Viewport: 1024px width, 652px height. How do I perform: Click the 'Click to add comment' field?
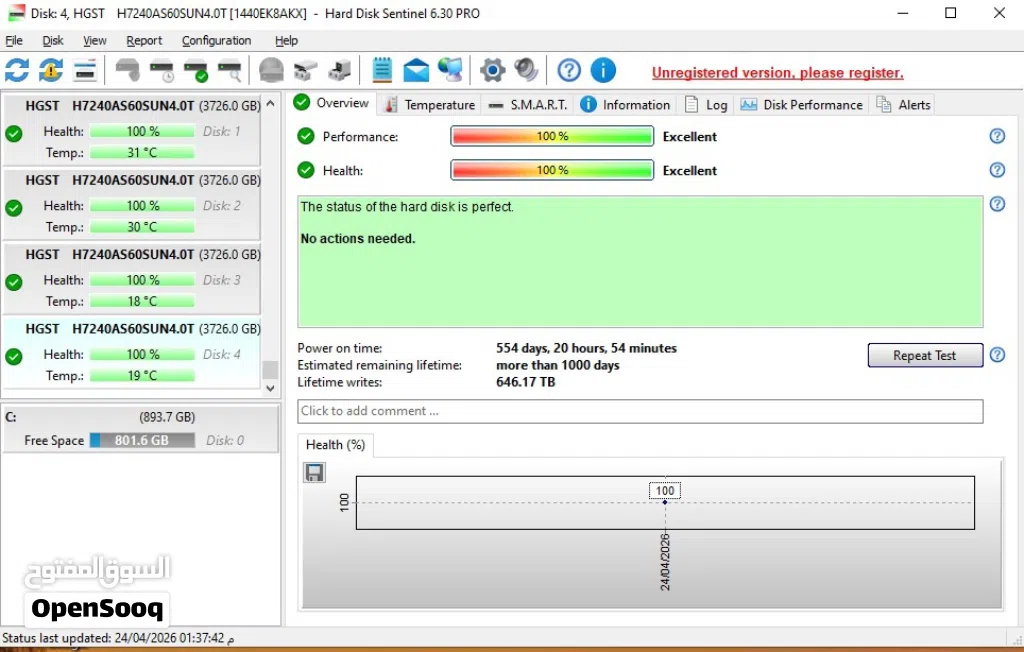coord(640,411)
